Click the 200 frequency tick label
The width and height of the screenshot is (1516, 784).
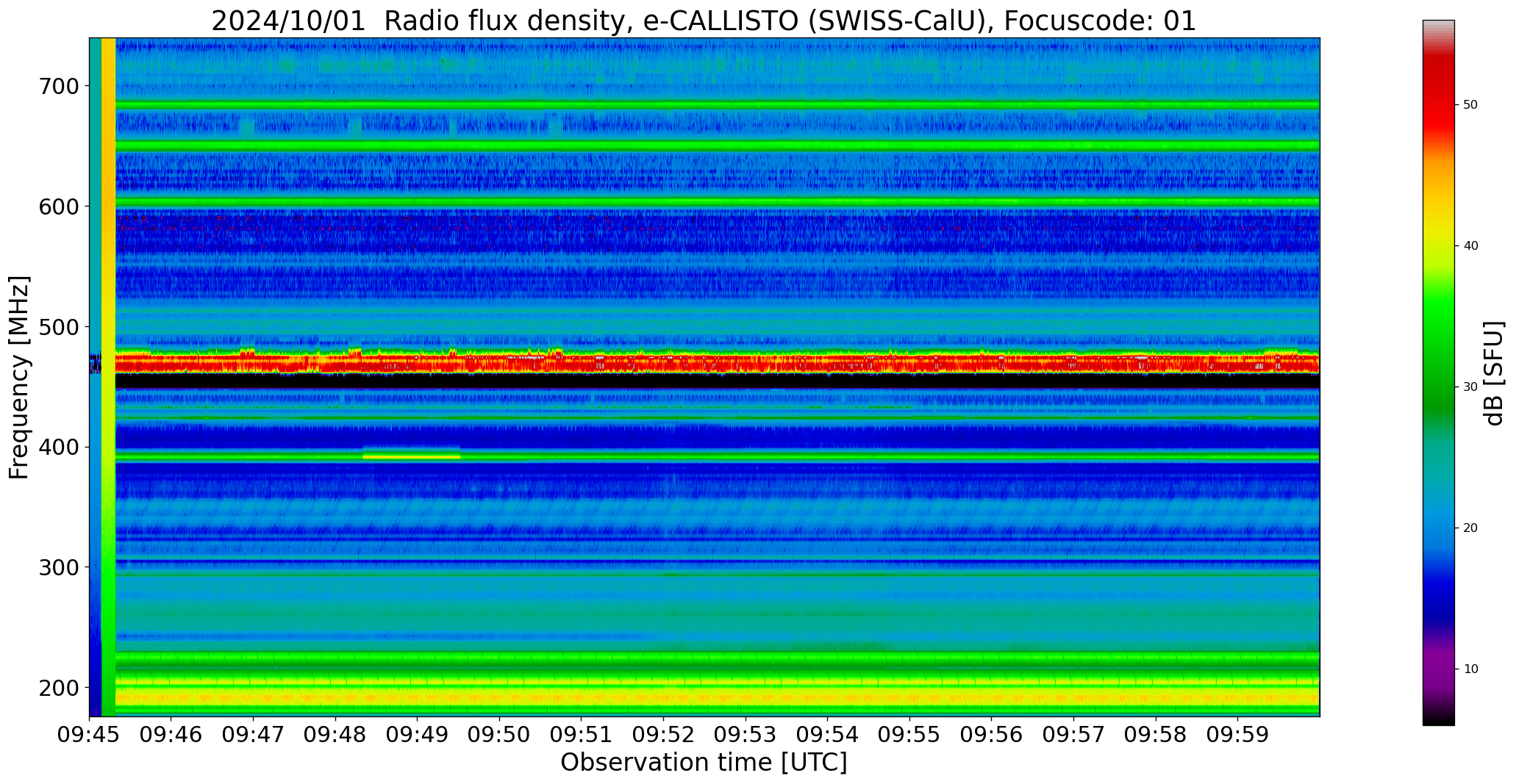[x=59, y=688]
